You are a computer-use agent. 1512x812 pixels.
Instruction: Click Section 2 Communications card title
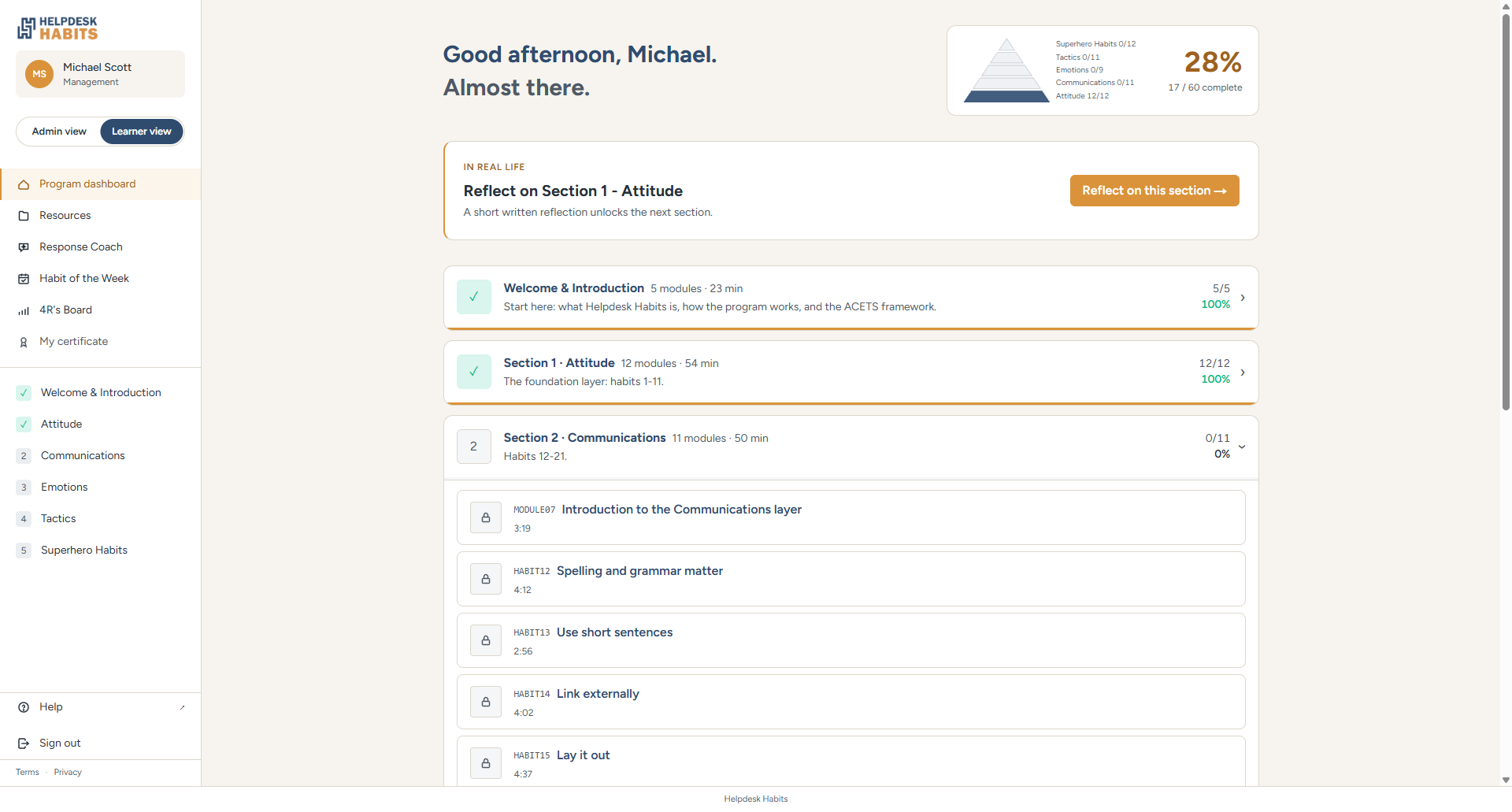click(x=584, y=438)
